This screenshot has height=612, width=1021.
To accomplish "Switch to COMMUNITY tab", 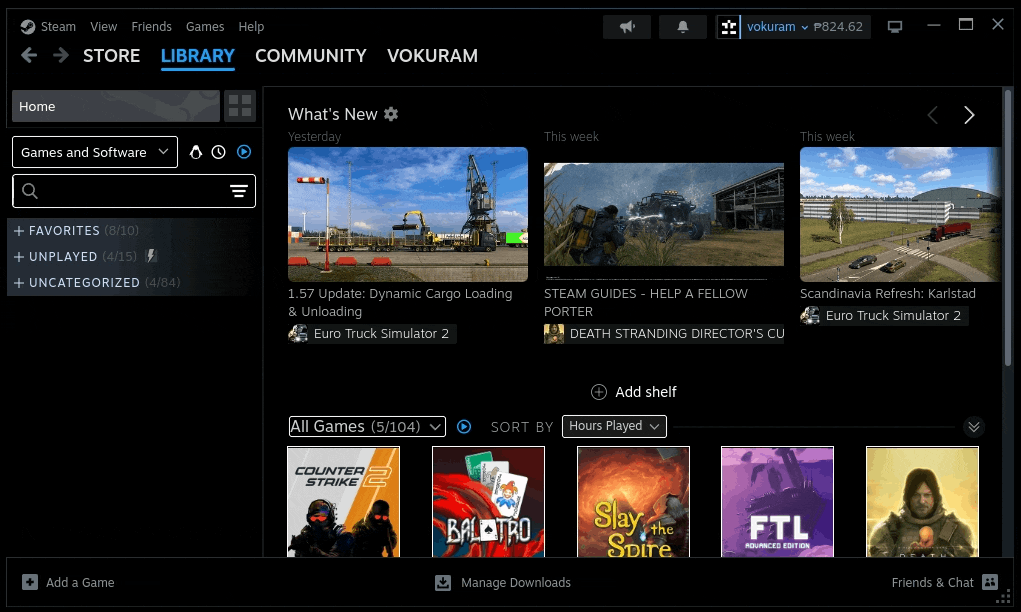I will click(x=311, y=55).
